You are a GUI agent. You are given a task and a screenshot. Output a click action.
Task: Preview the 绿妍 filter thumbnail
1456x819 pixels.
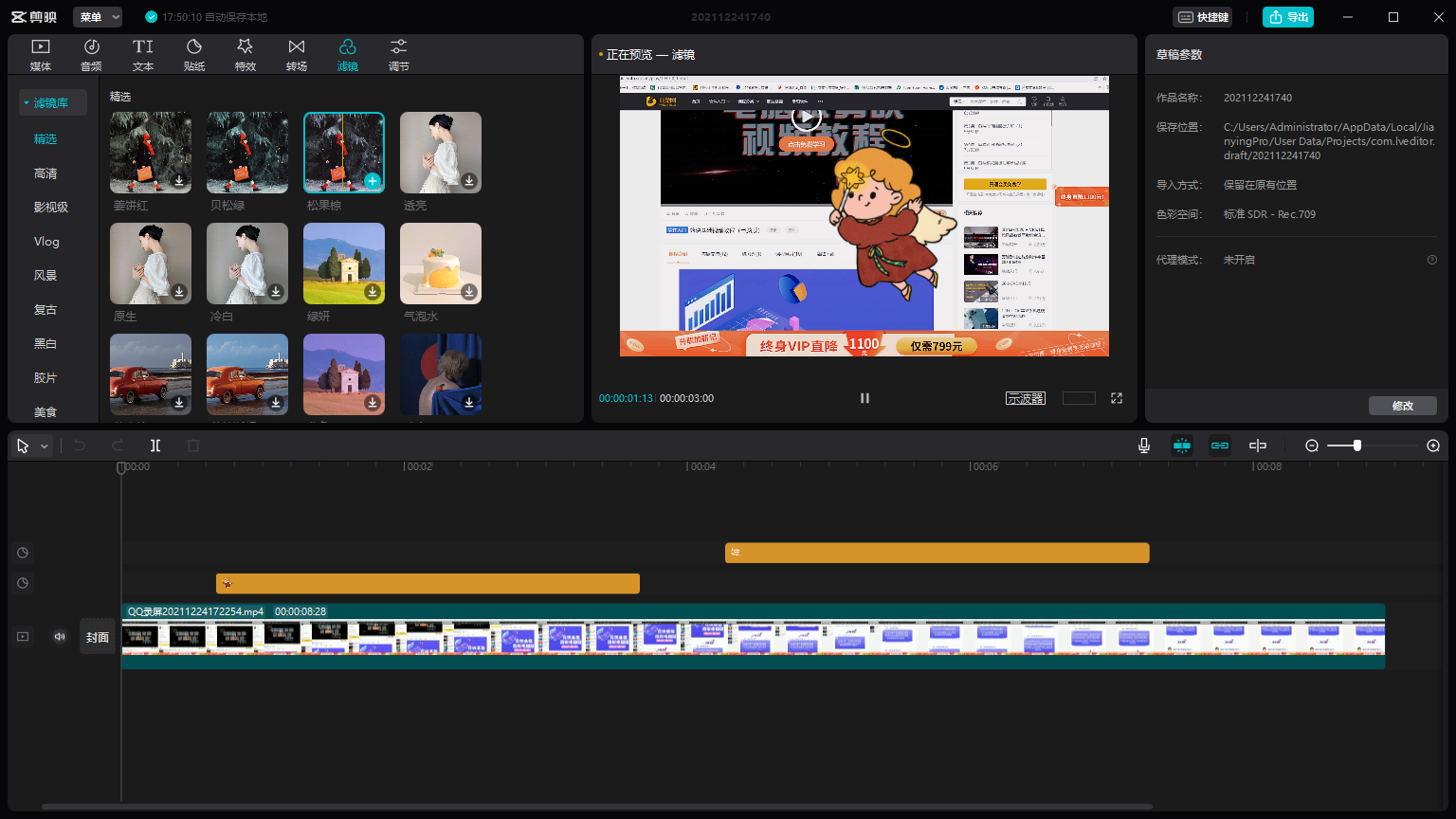click(x=344, y=264)
